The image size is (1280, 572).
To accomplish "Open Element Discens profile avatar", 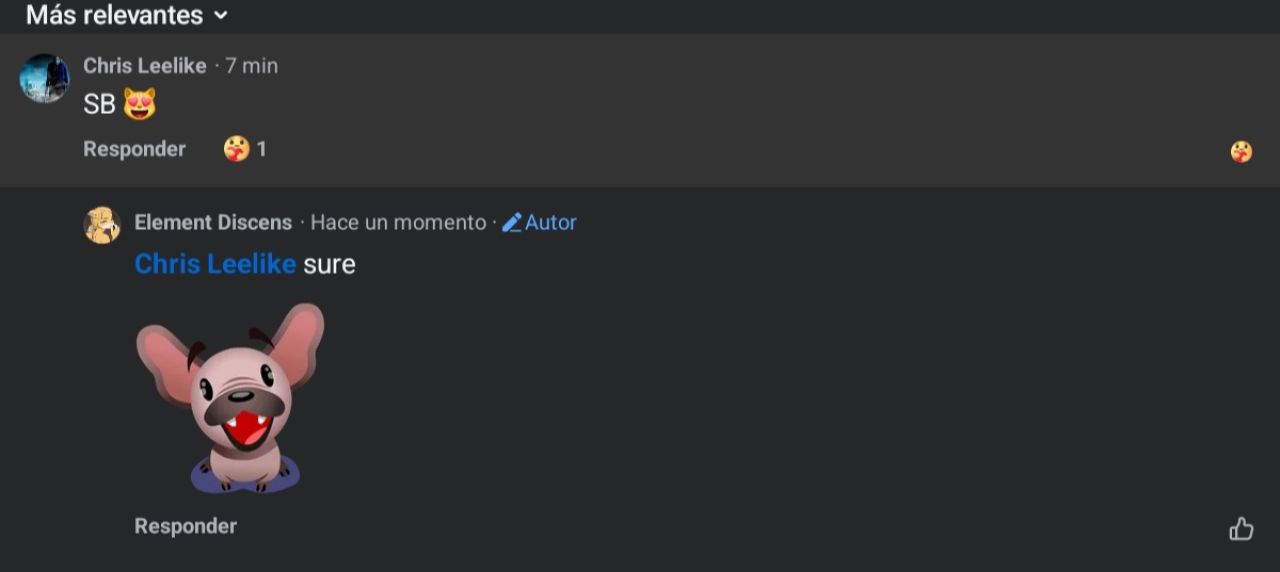I will [102, 225].
